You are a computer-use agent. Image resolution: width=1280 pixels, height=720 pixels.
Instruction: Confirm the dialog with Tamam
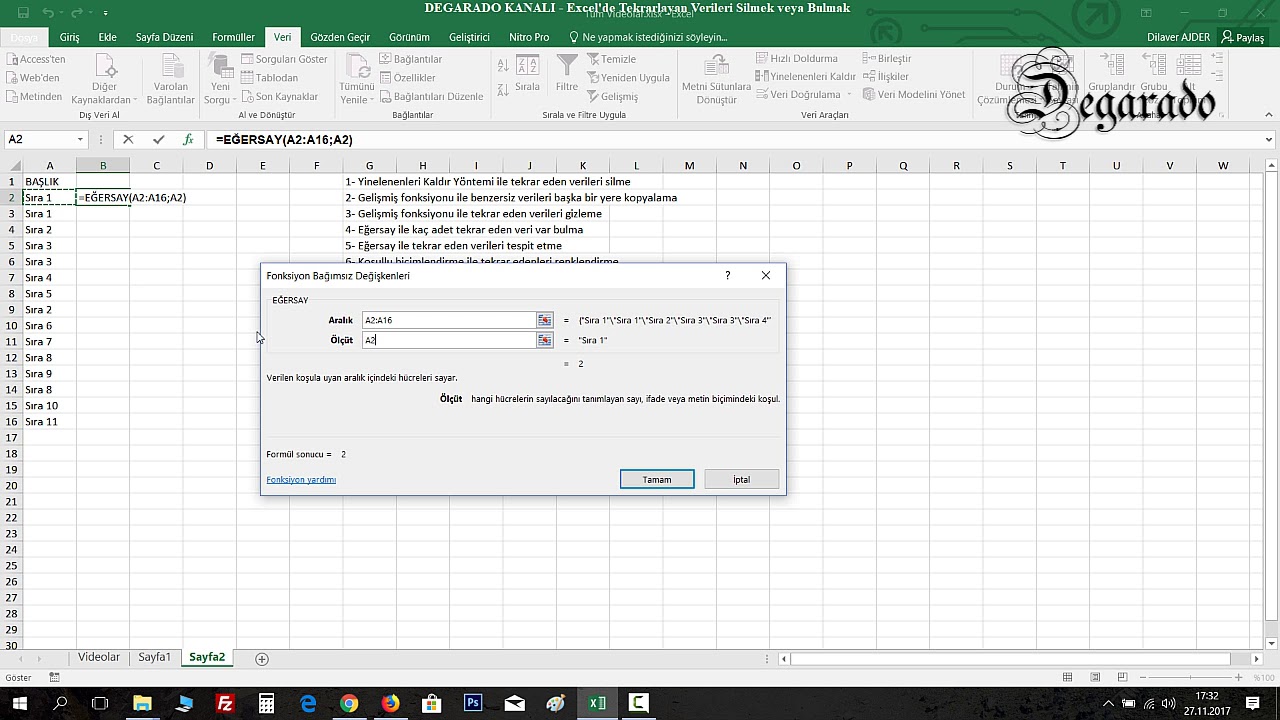tap(657, 480)
